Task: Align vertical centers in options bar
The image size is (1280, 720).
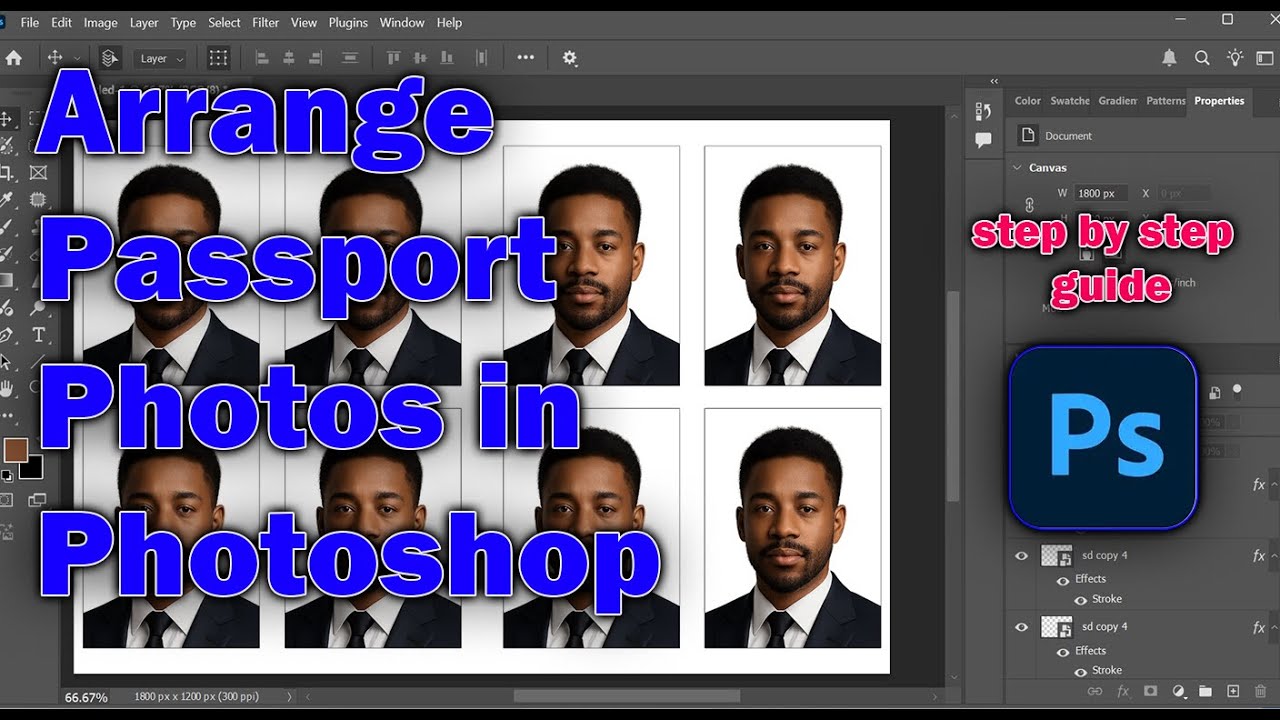Action: pyautogui.click(x=421, y=58)
